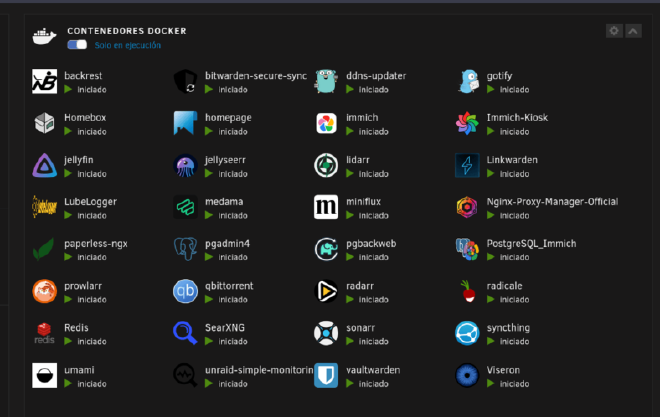Click the unraid-simple-monitoring icon
The image size is (660, 417).
pos(186,375)
